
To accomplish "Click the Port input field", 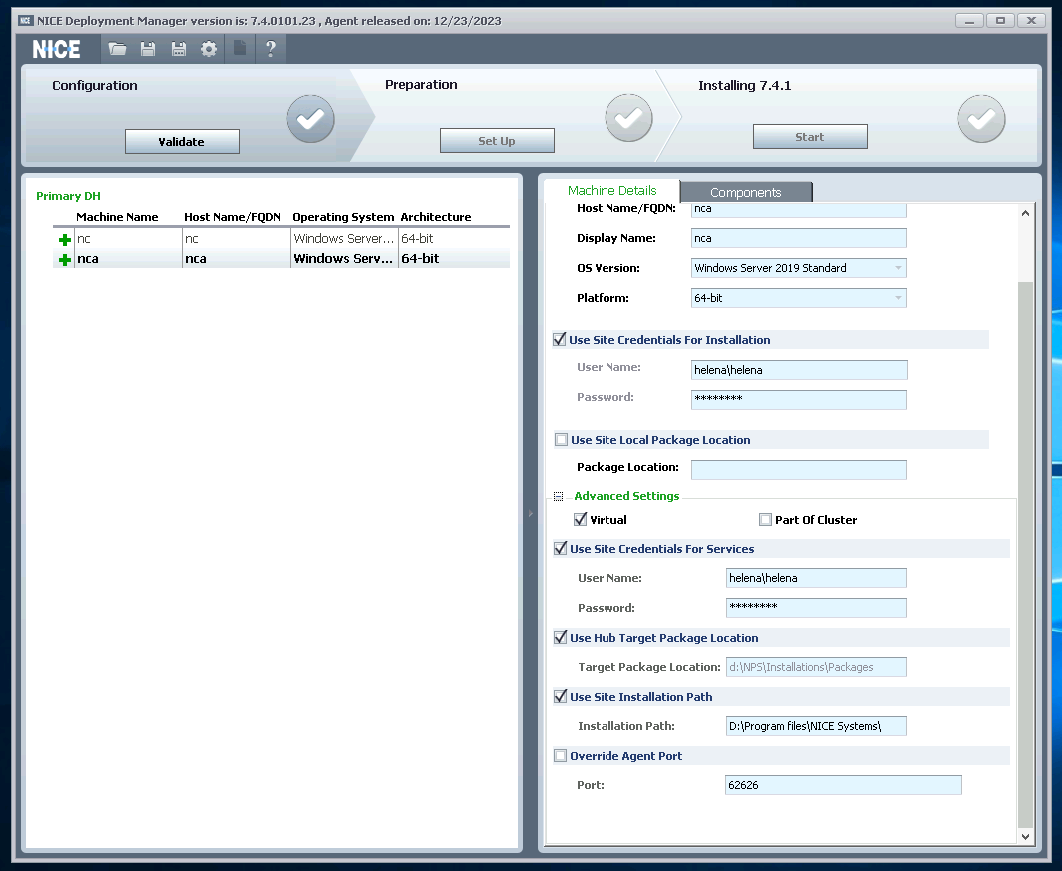I will [x=843, y=785].
